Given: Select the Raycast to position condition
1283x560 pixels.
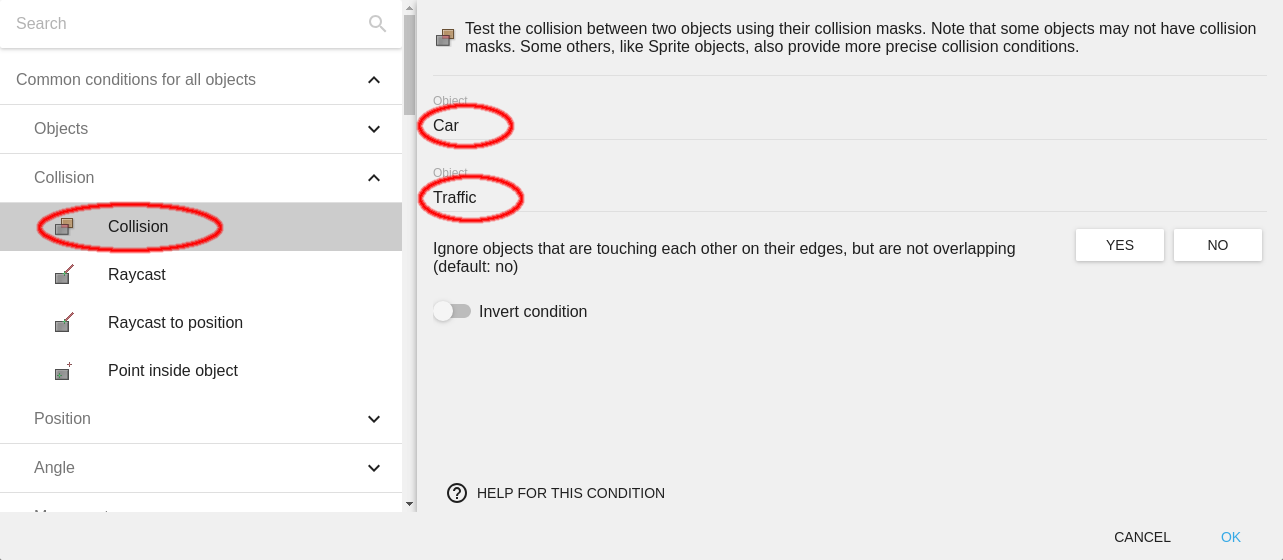Looking at the screenshot, I should pos(175,323).
